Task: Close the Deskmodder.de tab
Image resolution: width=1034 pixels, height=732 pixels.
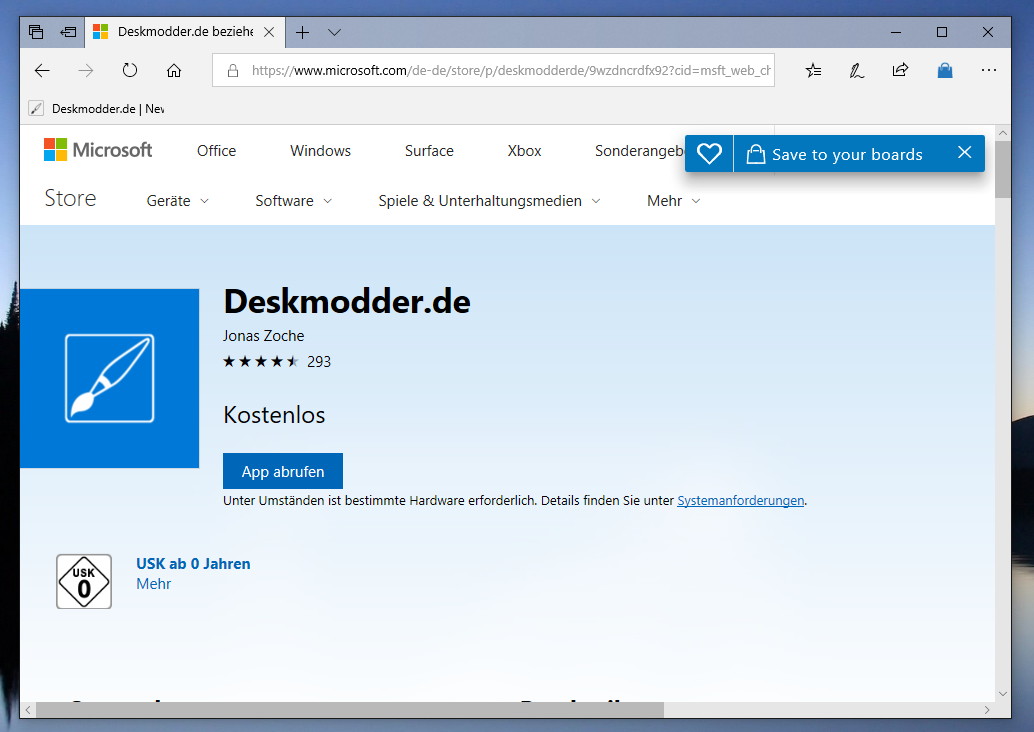Action: coord(269,32)
